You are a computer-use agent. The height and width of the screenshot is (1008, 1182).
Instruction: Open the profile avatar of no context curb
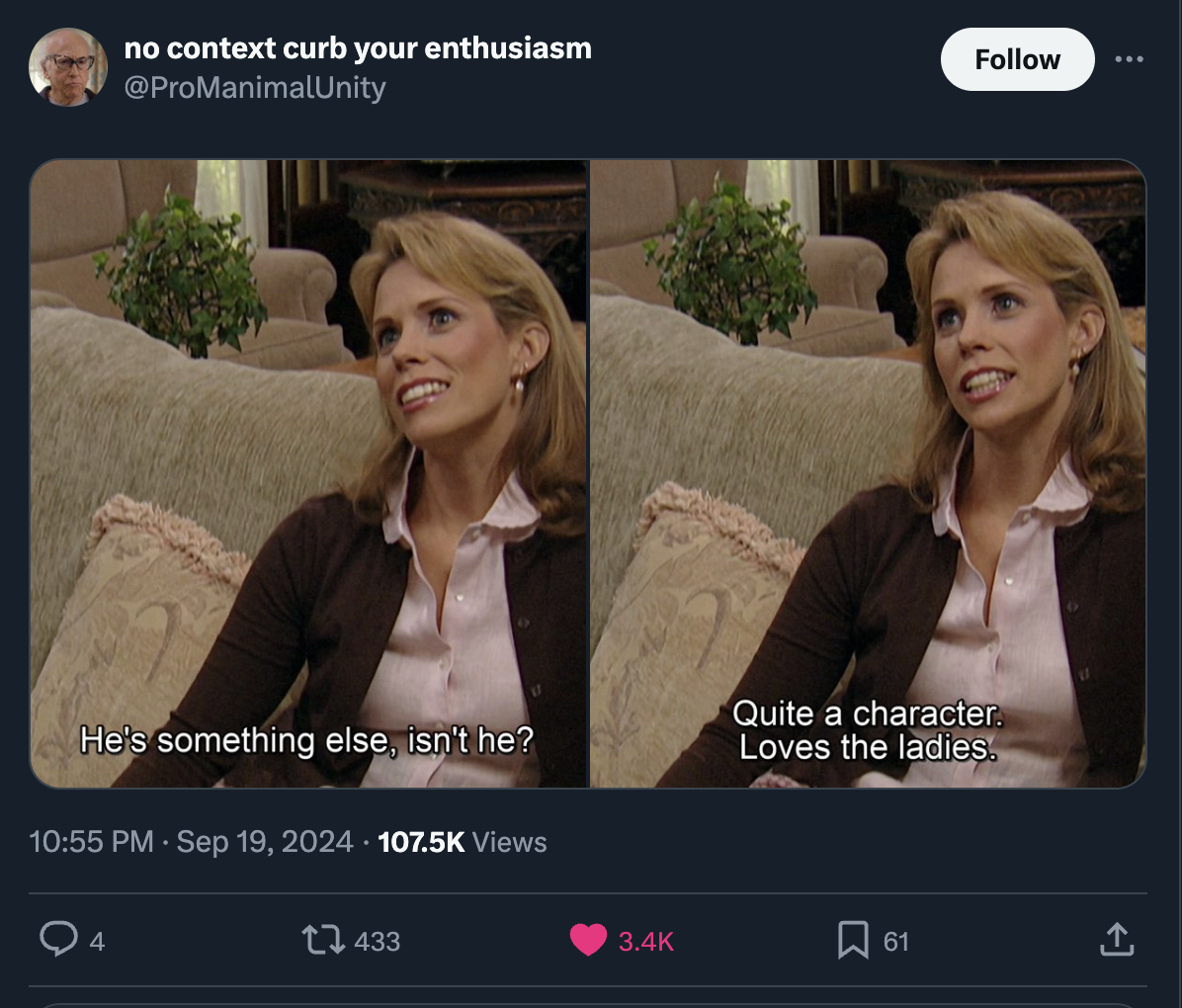pos(68,65)
